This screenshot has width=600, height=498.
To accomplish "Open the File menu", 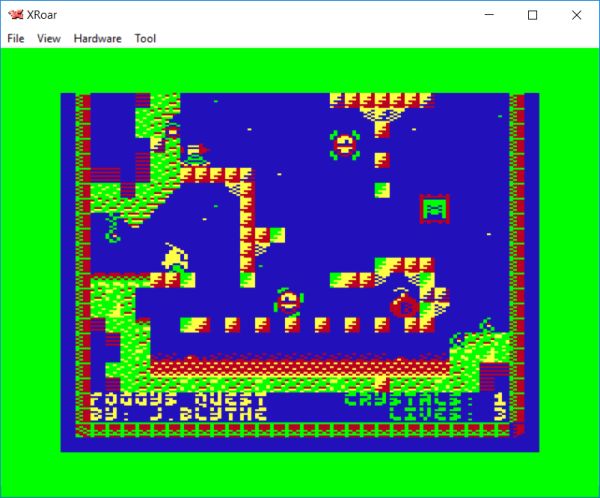I will click(15, 39).
